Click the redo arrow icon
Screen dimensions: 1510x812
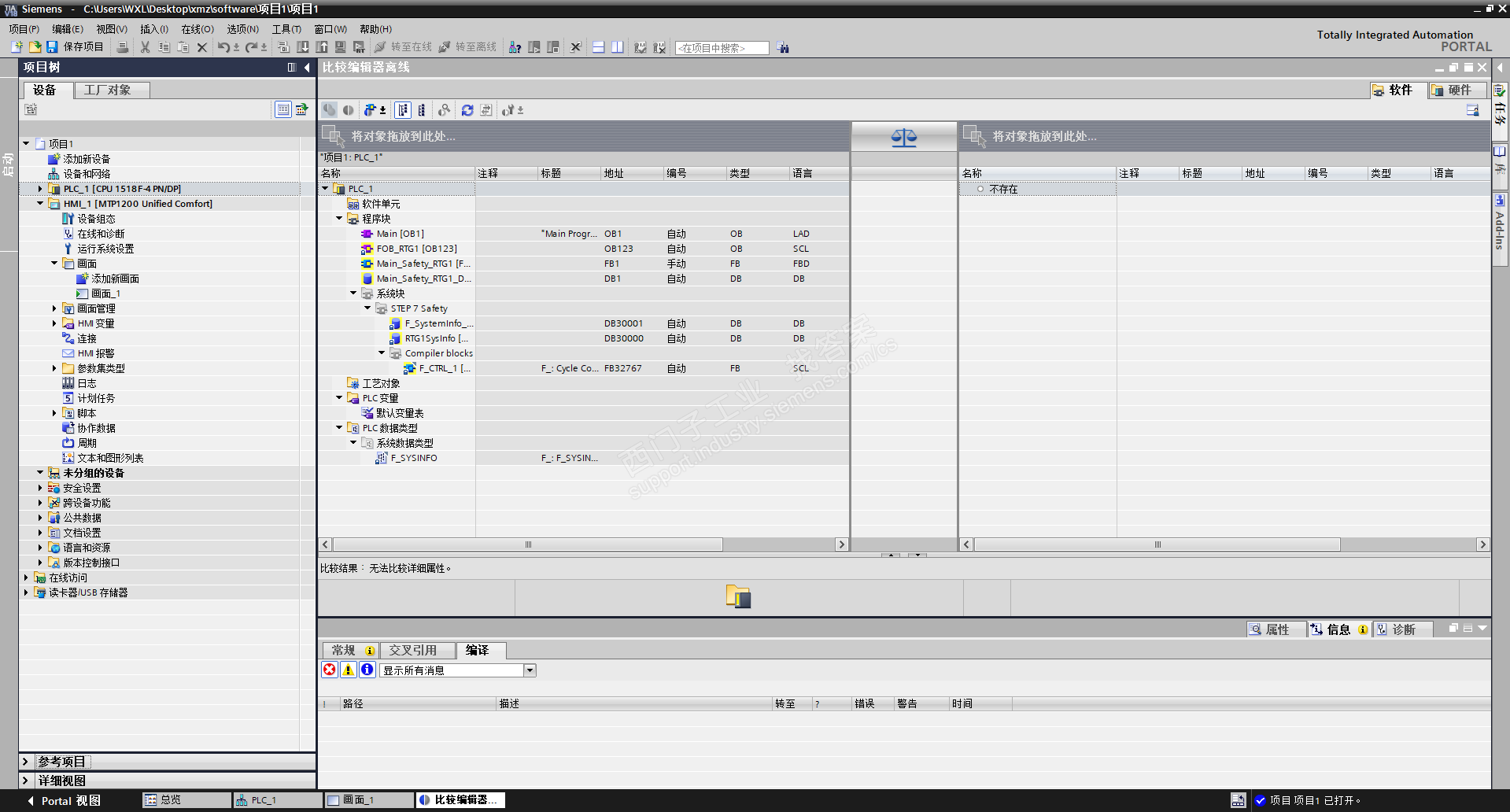[252, 47]
